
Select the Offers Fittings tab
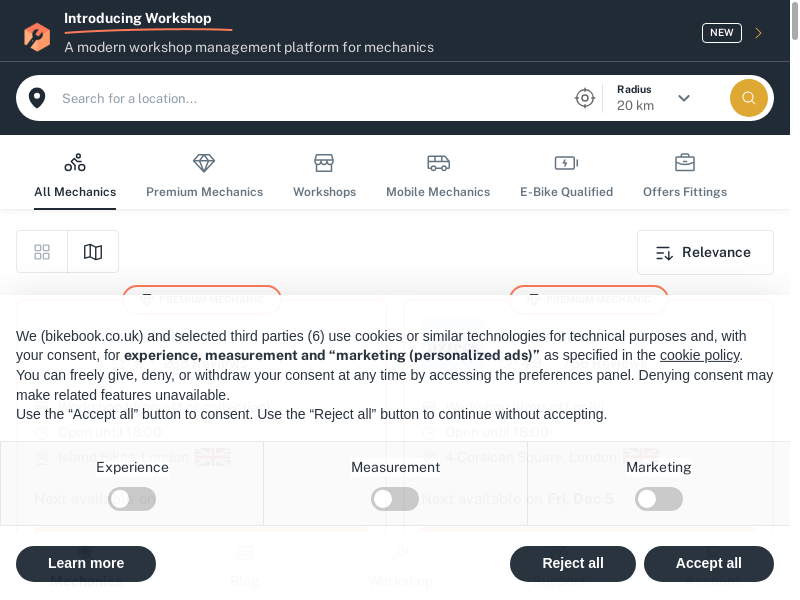tap(685, 175)
